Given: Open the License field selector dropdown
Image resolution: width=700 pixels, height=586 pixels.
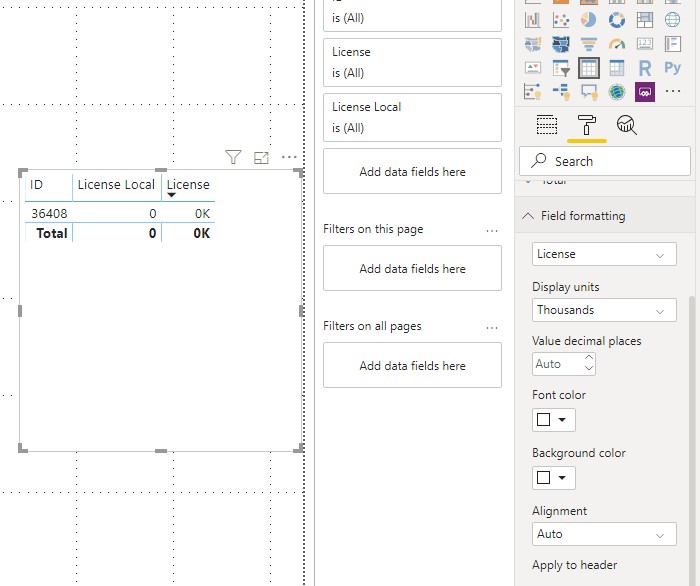Looking at the screenshot, I should [x=604, y=254].
